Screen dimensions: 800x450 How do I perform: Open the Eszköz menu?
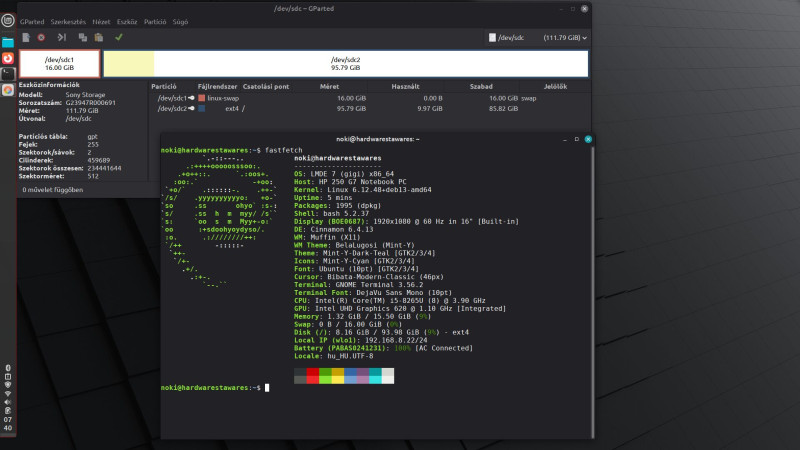(127, 22)
